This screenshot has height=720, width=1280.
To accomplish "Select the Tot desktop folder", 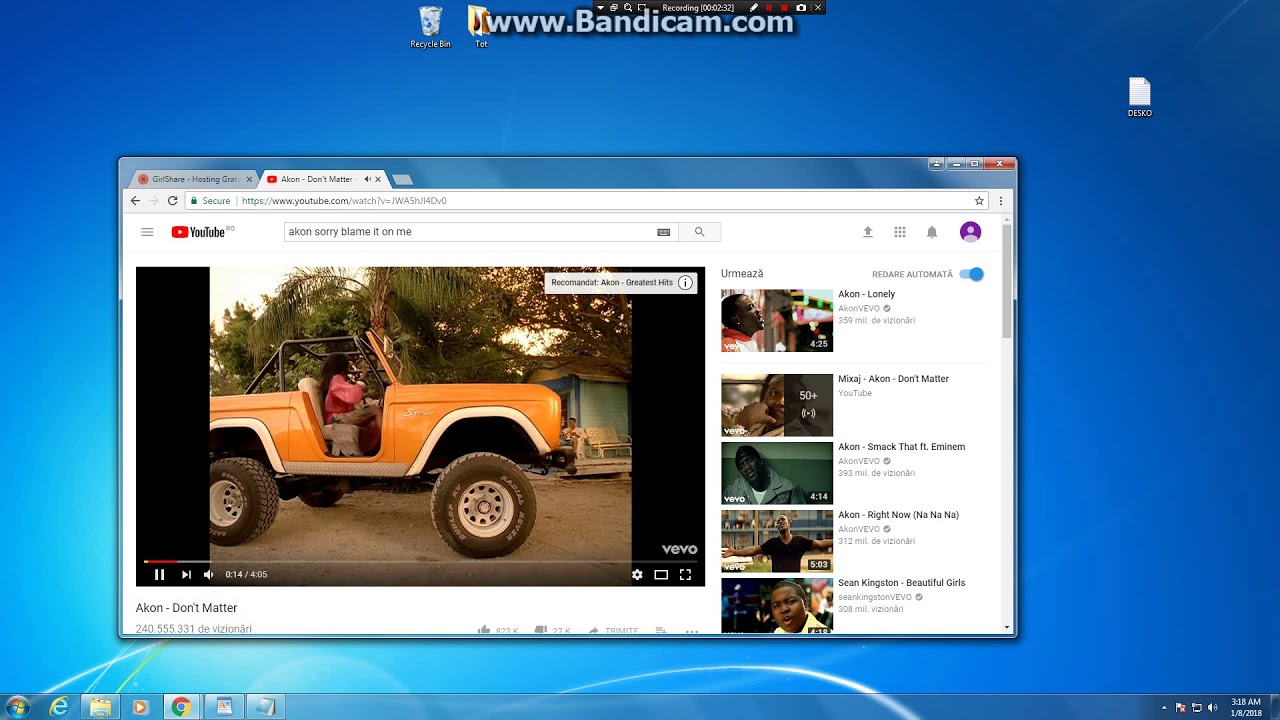I will point(481,27).
